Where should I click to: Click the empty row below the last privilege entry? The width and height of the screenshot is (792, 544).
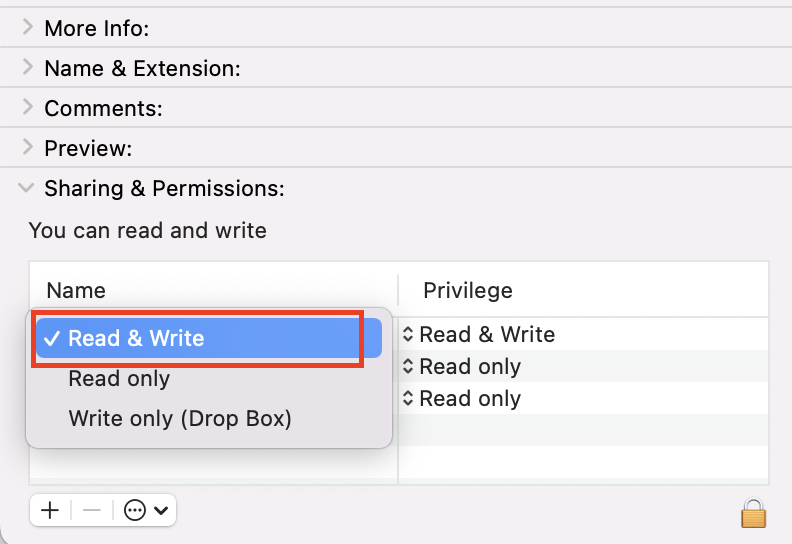582,431
